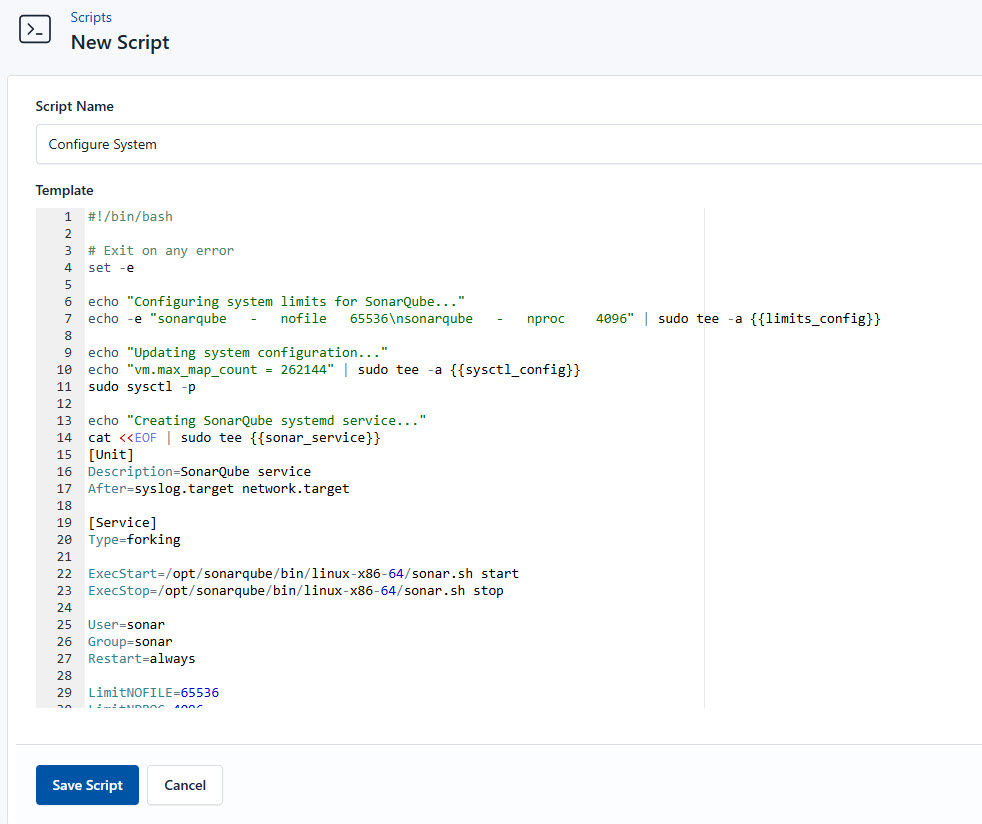Click the '[Unit]' line in template
This screenshot has height=824, width=982.
111,455
